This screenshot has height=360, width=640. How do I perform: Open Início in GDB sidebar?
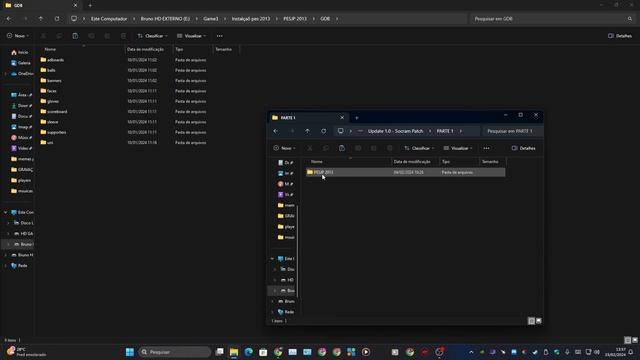pyautogui.click(x=20, y=52)
